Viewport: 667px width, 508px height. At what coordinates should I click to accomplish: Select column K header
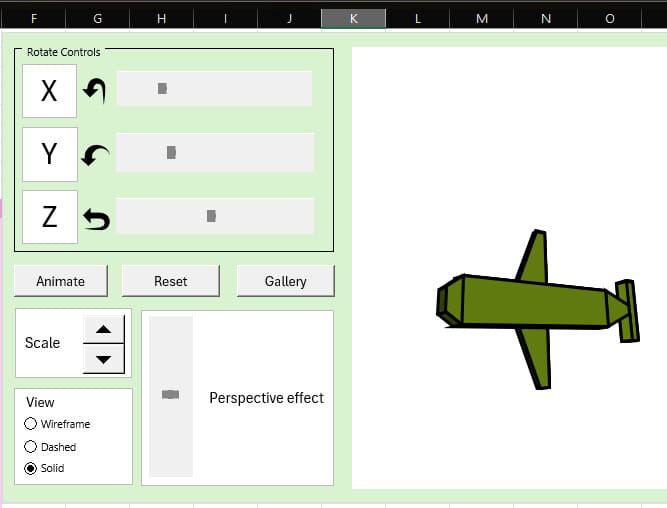353,18
